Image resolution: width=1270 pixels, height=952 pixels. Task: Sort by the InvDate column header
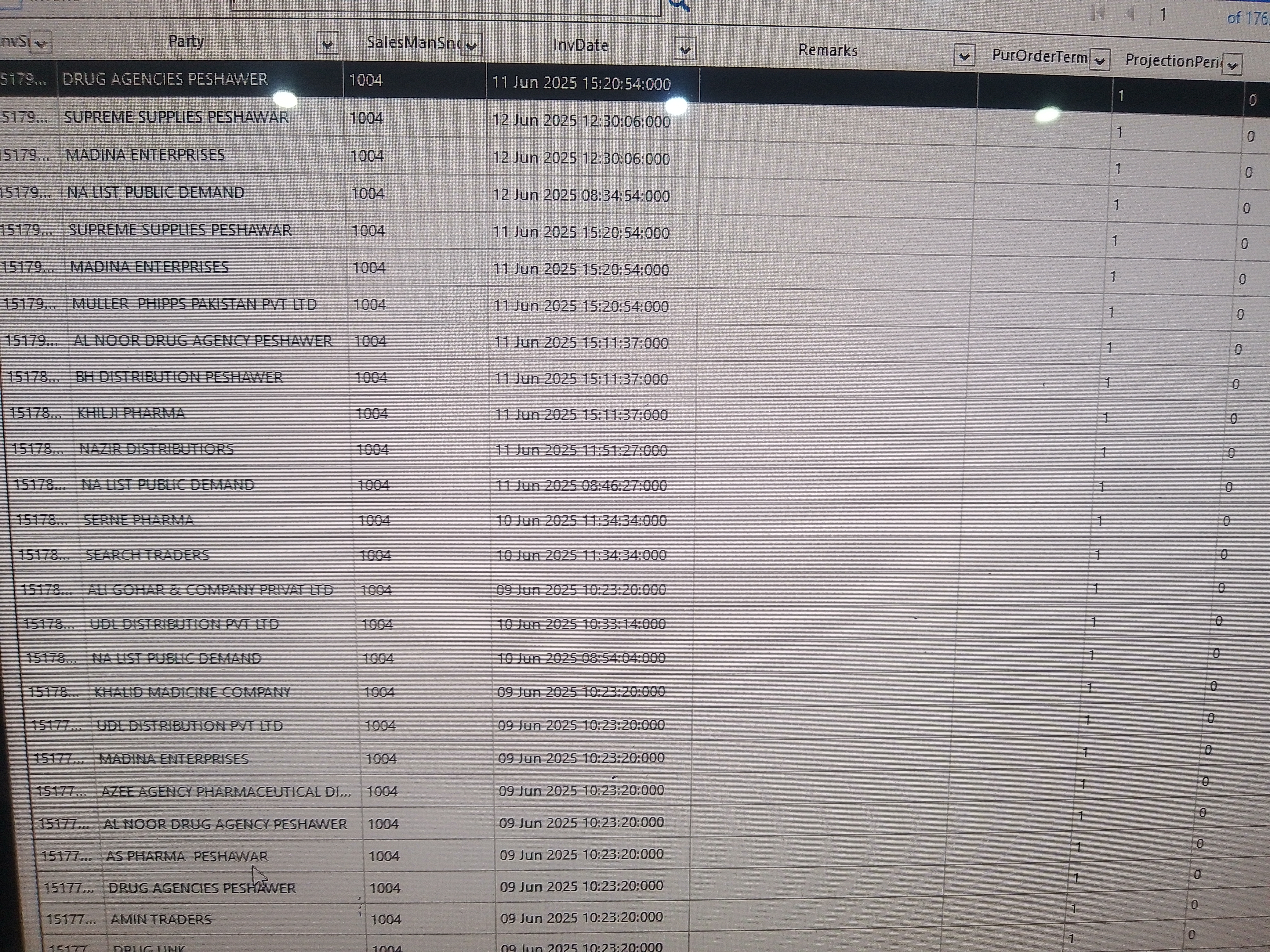[x=580, y=45]
